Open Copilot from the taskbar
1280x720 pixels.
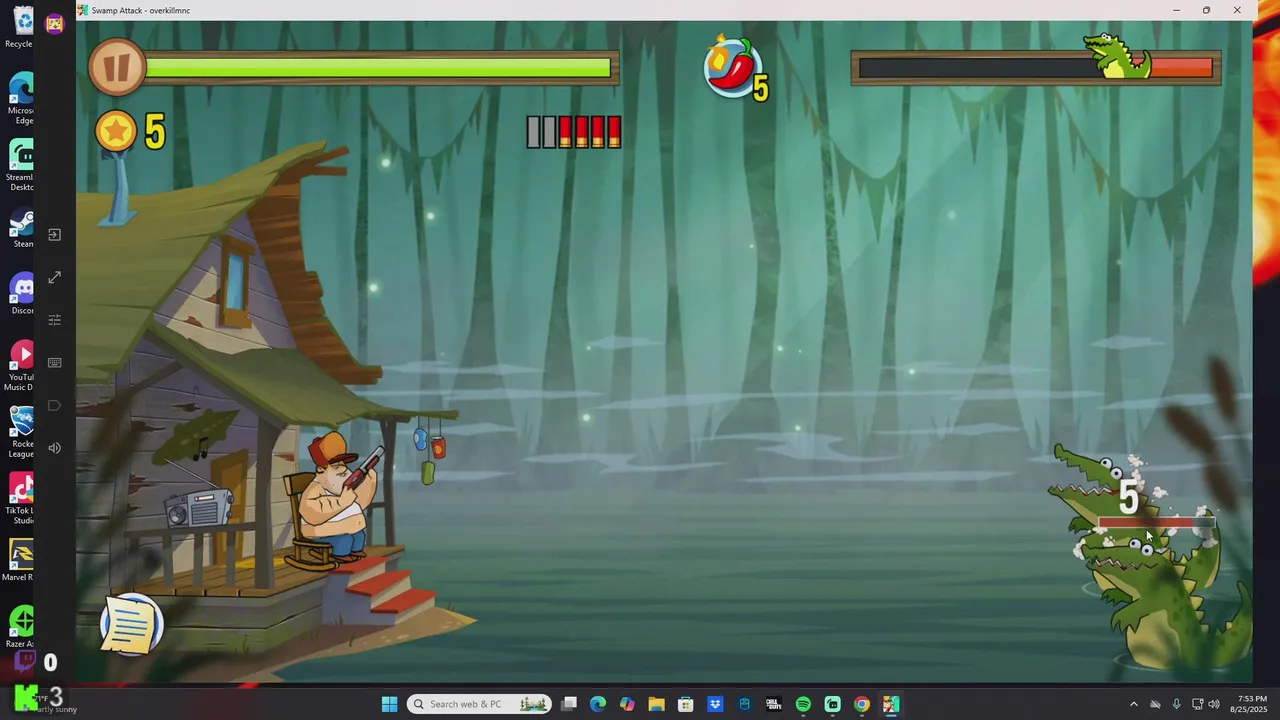pyautogui.click(x=627, y=704)
